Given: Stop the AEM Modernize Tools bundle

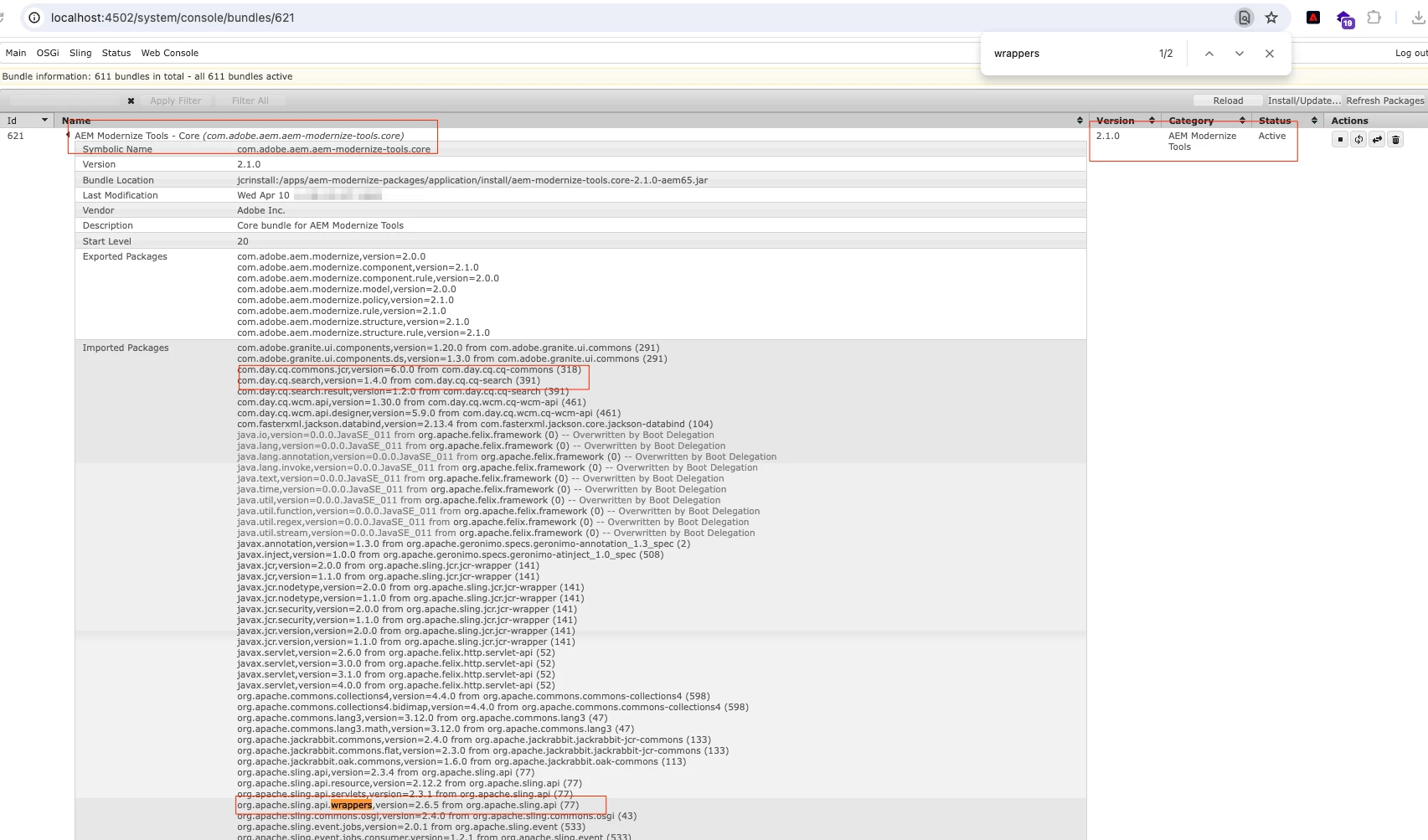Looking at the screenshot, I should (1340, 140).
